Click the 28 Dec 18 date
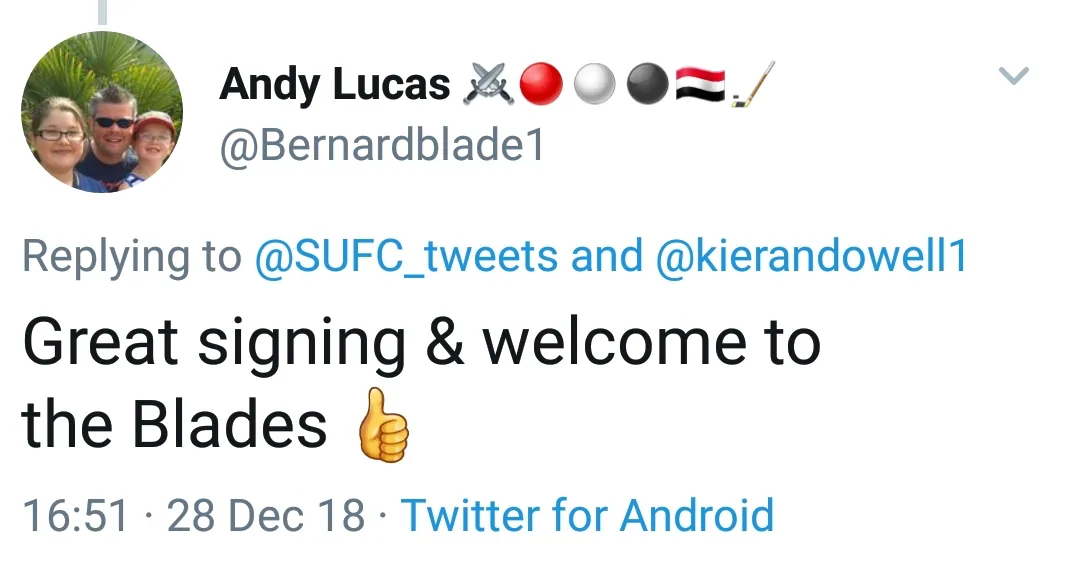The width and height of the screenshot is (1065, 569). coord(266,516)
